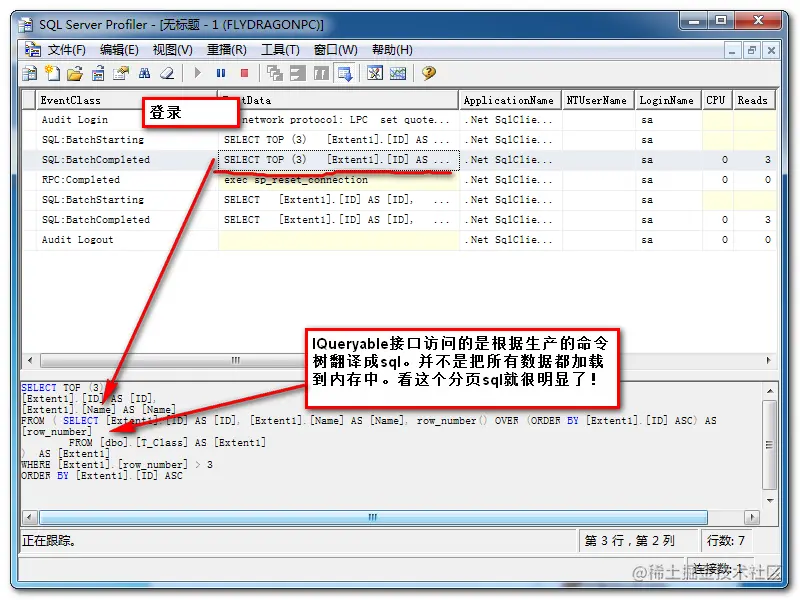Click the ApplicationName column header
Image resolution: width=800 pixels, height=600 pixels.
[509, 101]
